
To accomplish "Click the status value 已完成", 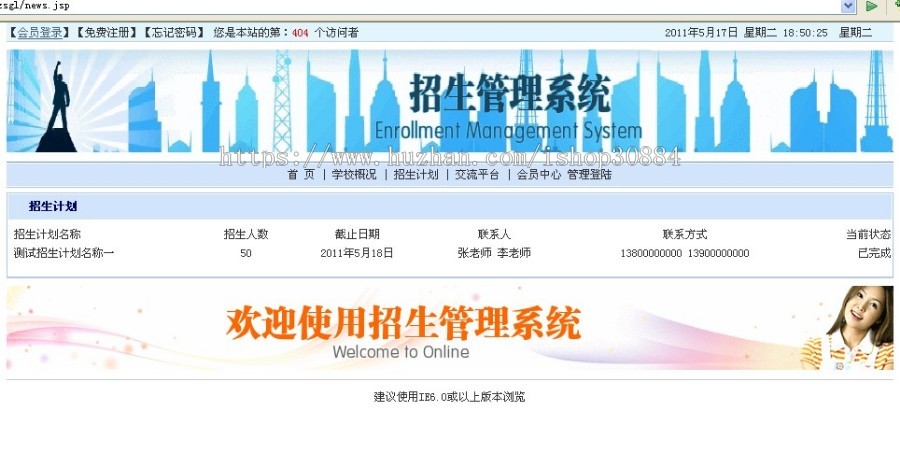I will point(874,253).
